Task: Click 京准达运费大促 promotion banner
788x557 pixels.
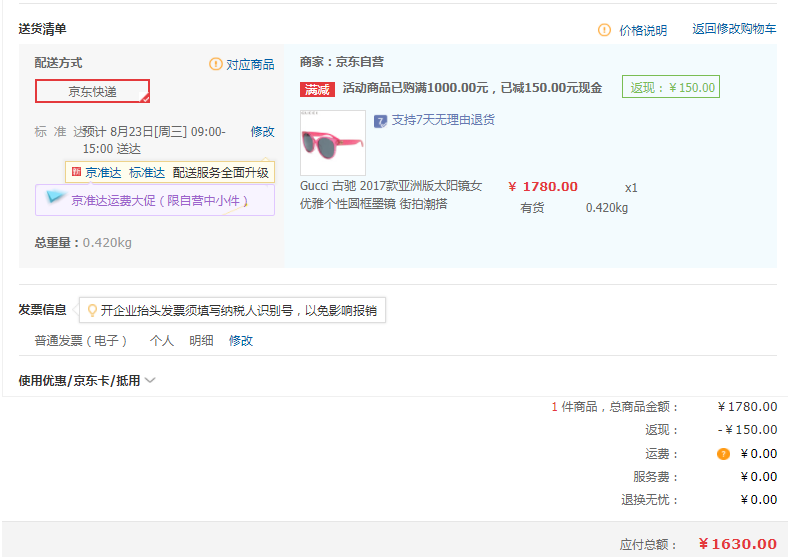Action: coord(155,200)
